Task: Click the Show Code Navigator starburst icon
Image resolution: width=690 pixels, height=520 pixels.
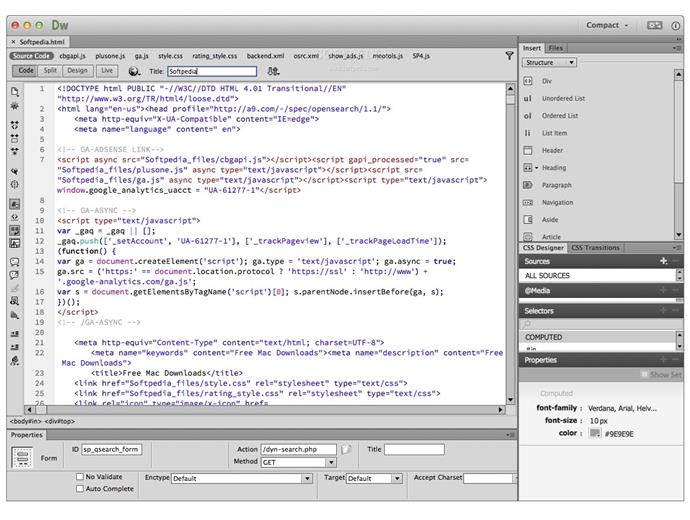Action: point(15,106)
